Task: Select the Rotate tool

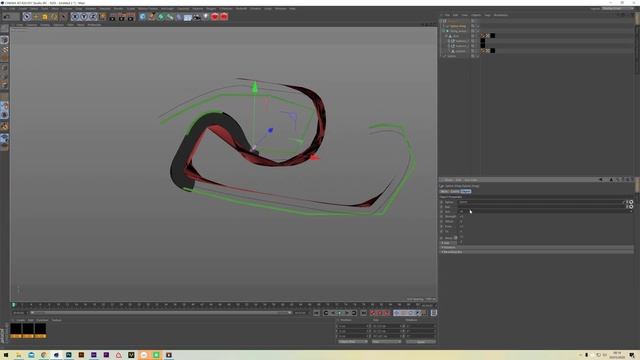Action: pyautogui.click(x=54, y=17)
